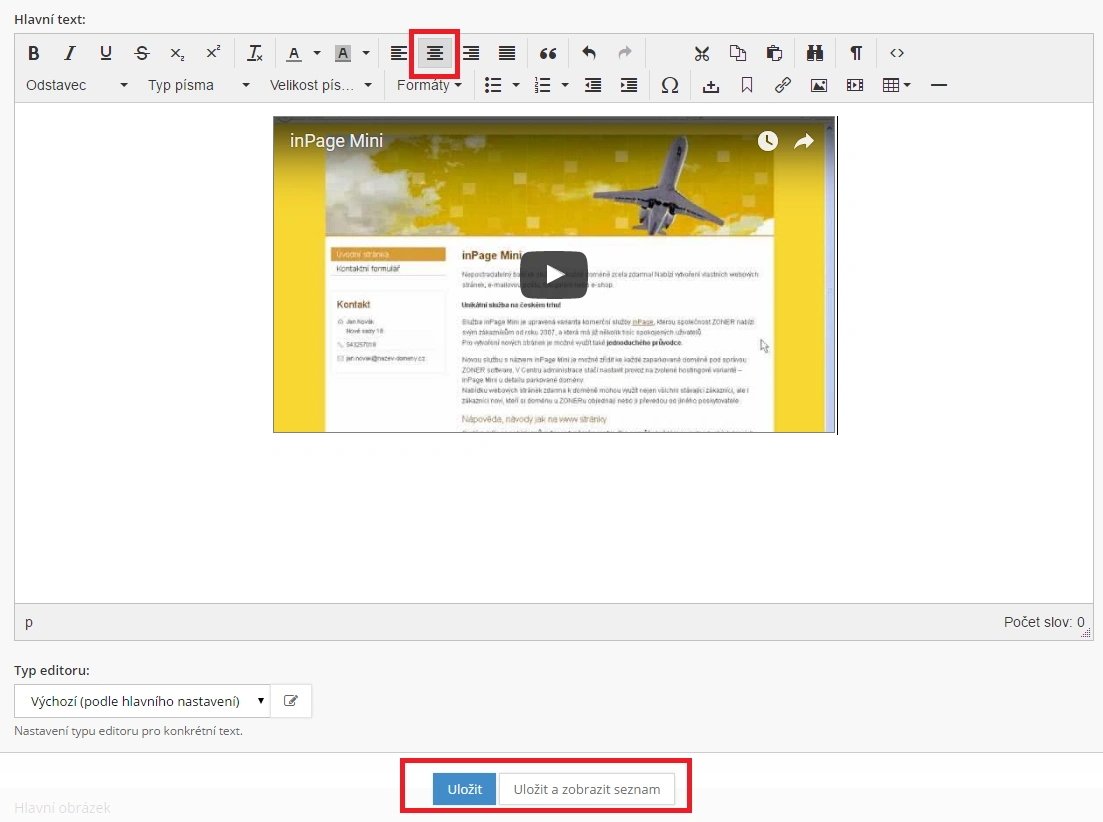1103x822 pixels.
Task: Align text center
Action: click(x=435, y=53)
